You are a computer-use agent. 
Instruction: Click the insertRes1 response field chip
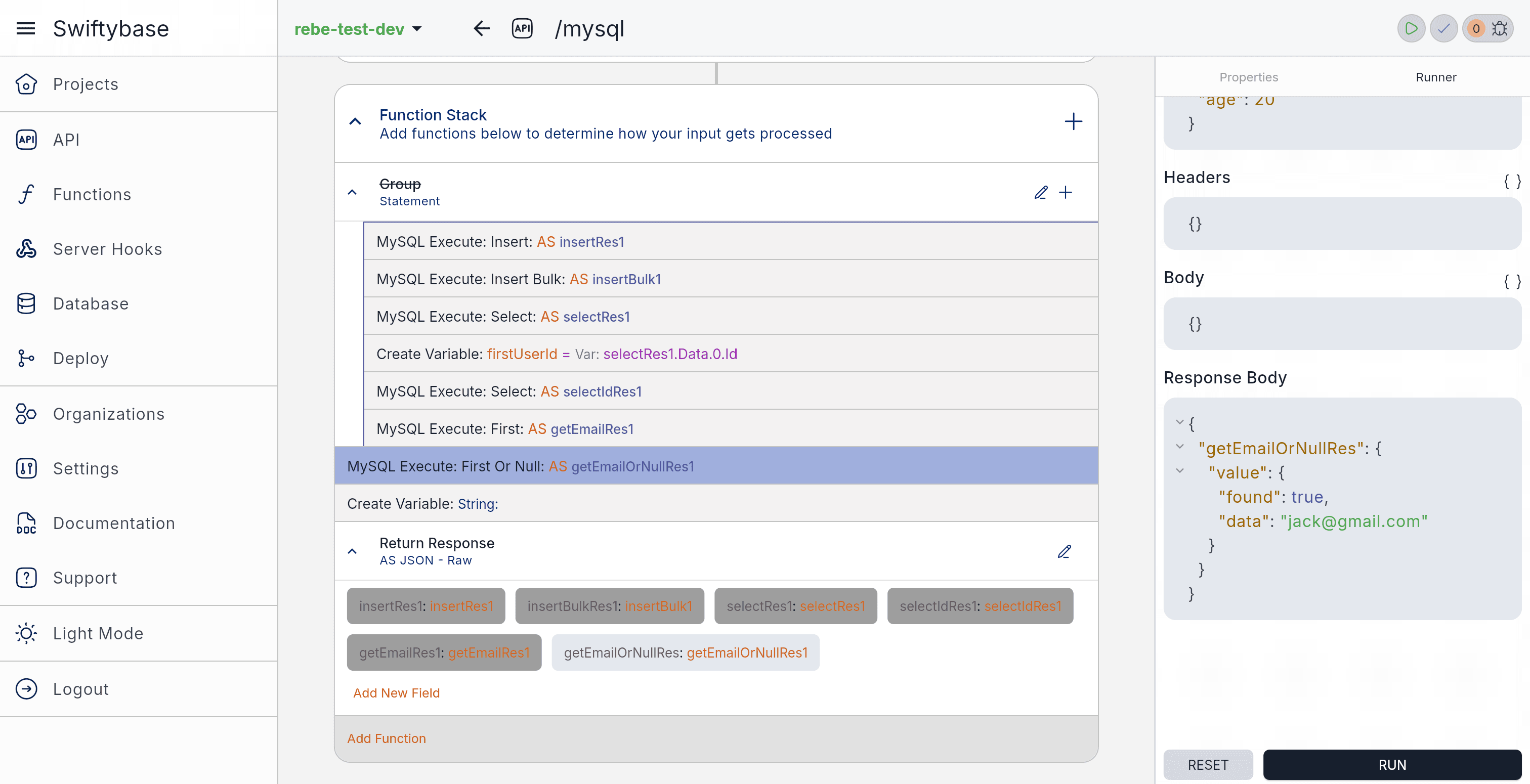coord(426,606)
